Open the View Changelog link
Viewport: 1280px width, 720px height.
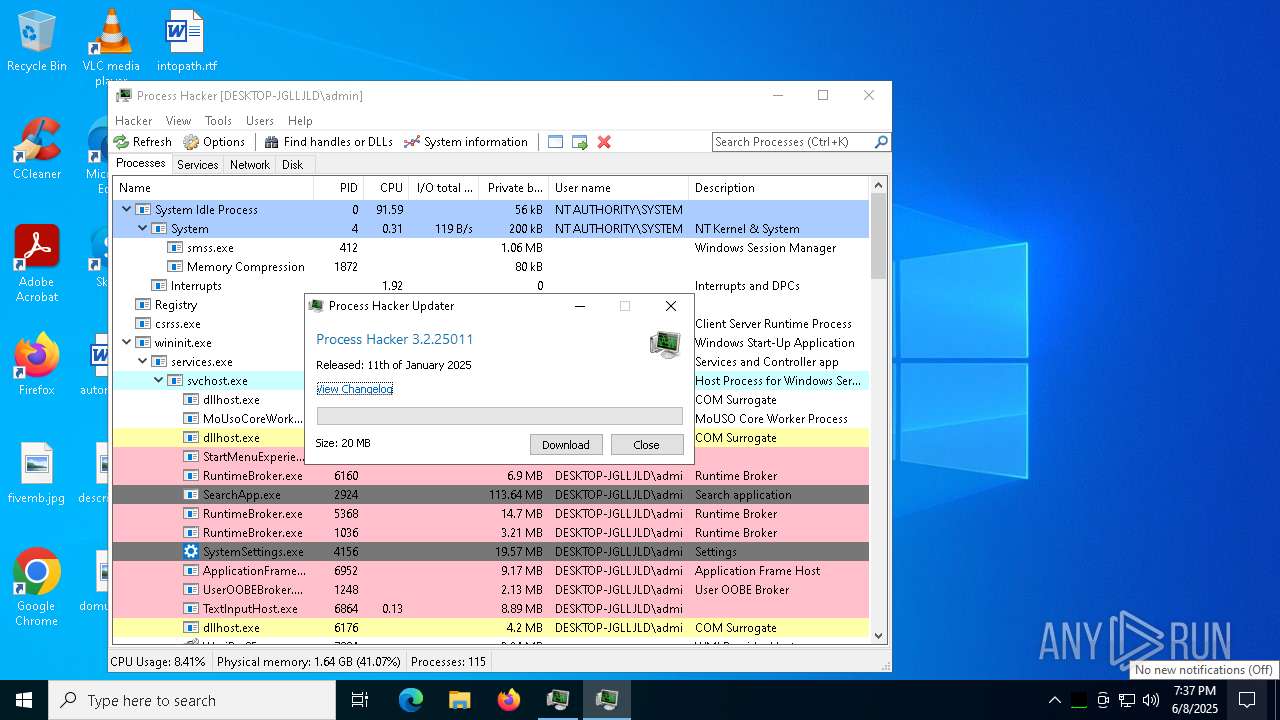tap(354, 389)
